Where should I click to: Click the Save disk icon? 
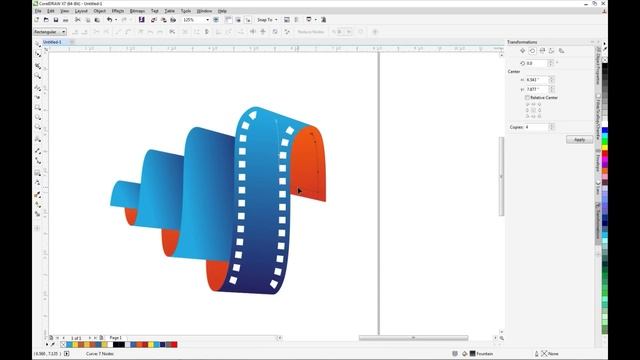(x=56, y=20)
